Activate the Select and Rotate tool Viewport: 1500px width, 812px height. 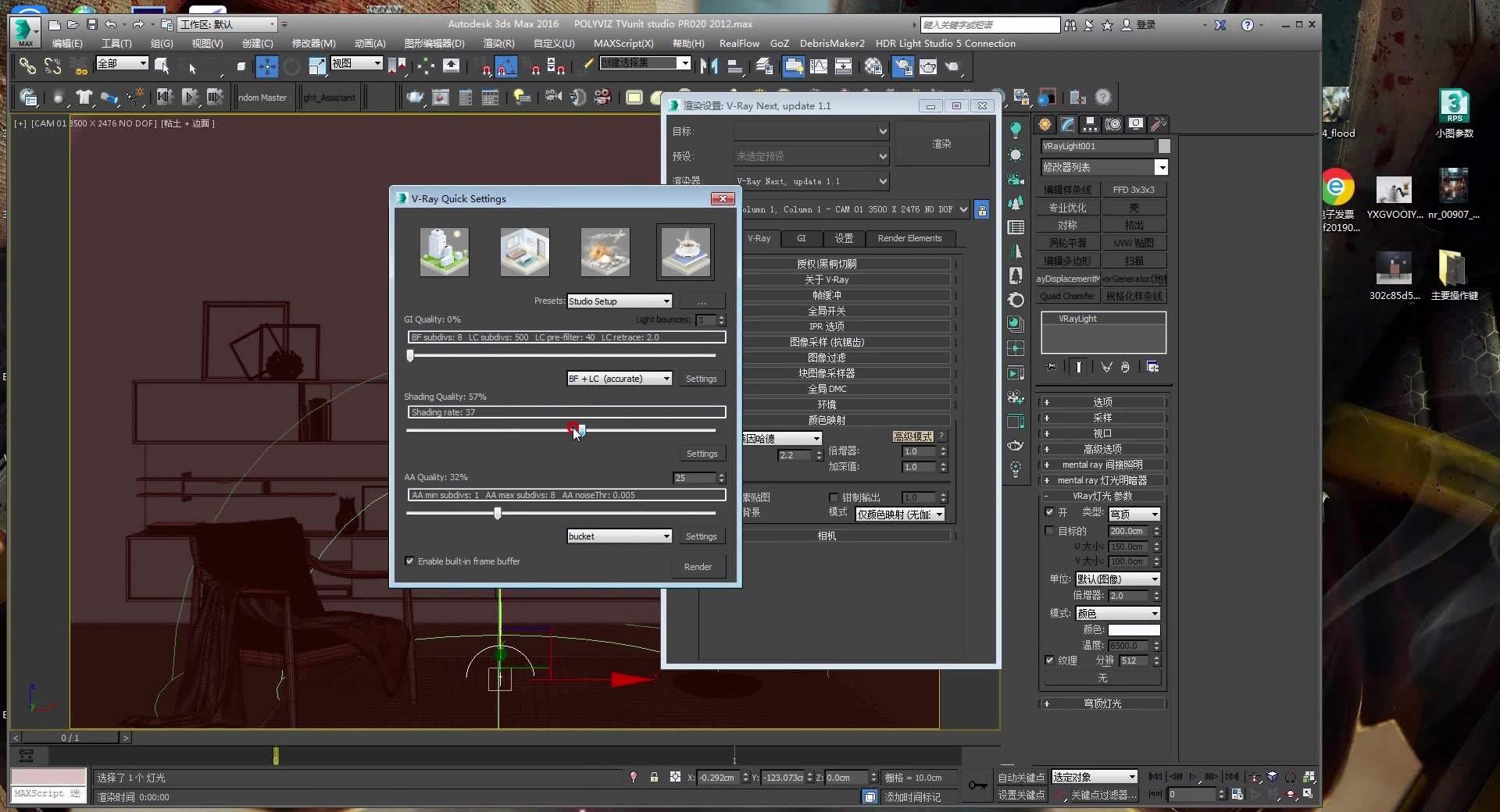(x=291, y=66)
